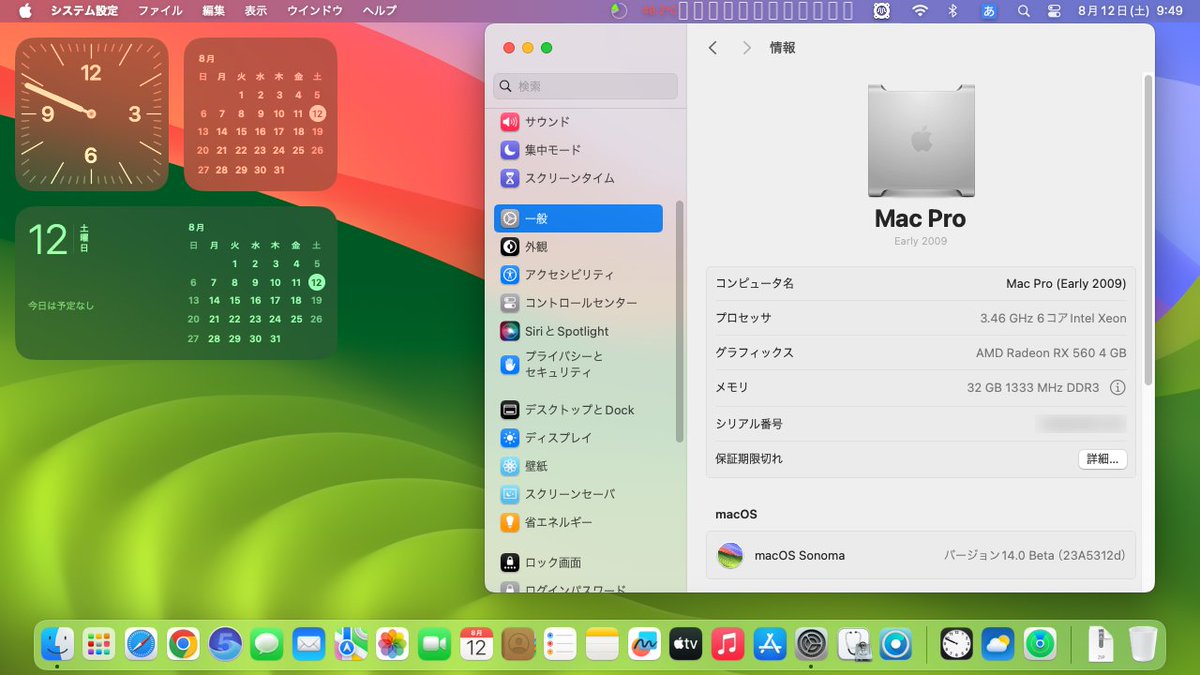1200x675 pixels.
Task: Open Weather from the Dock
Action: coord(999,645)
